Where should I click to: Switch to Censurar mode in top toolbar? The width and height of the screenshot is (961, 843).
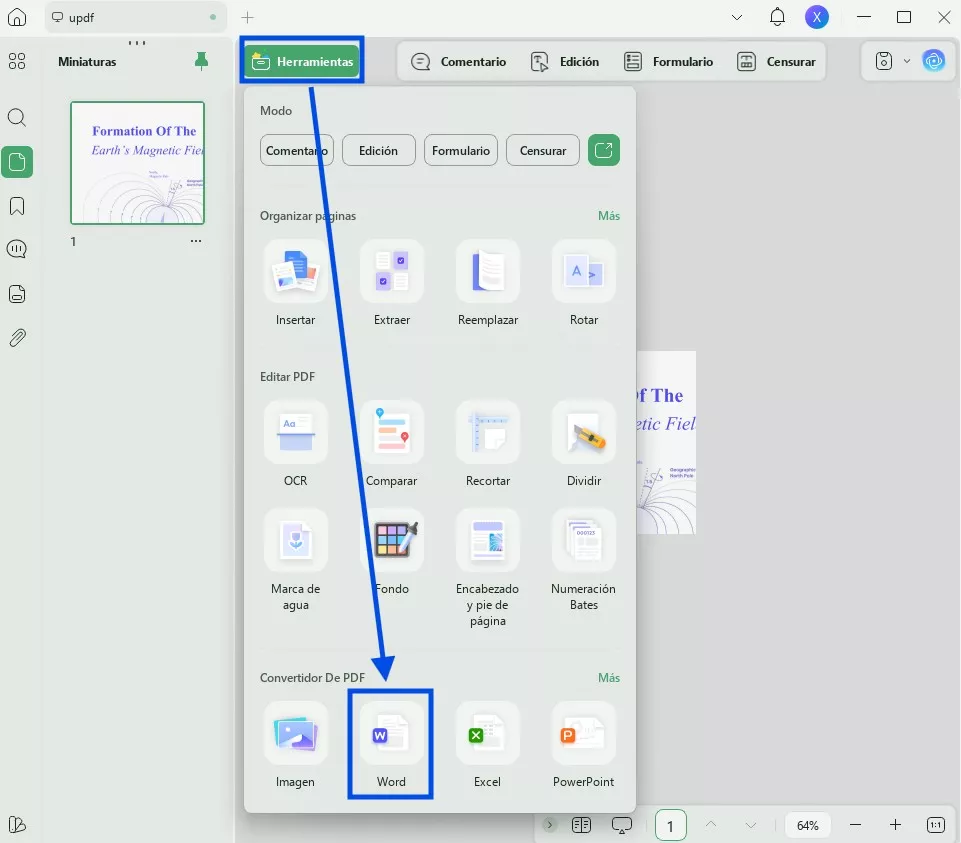(776, 61)
